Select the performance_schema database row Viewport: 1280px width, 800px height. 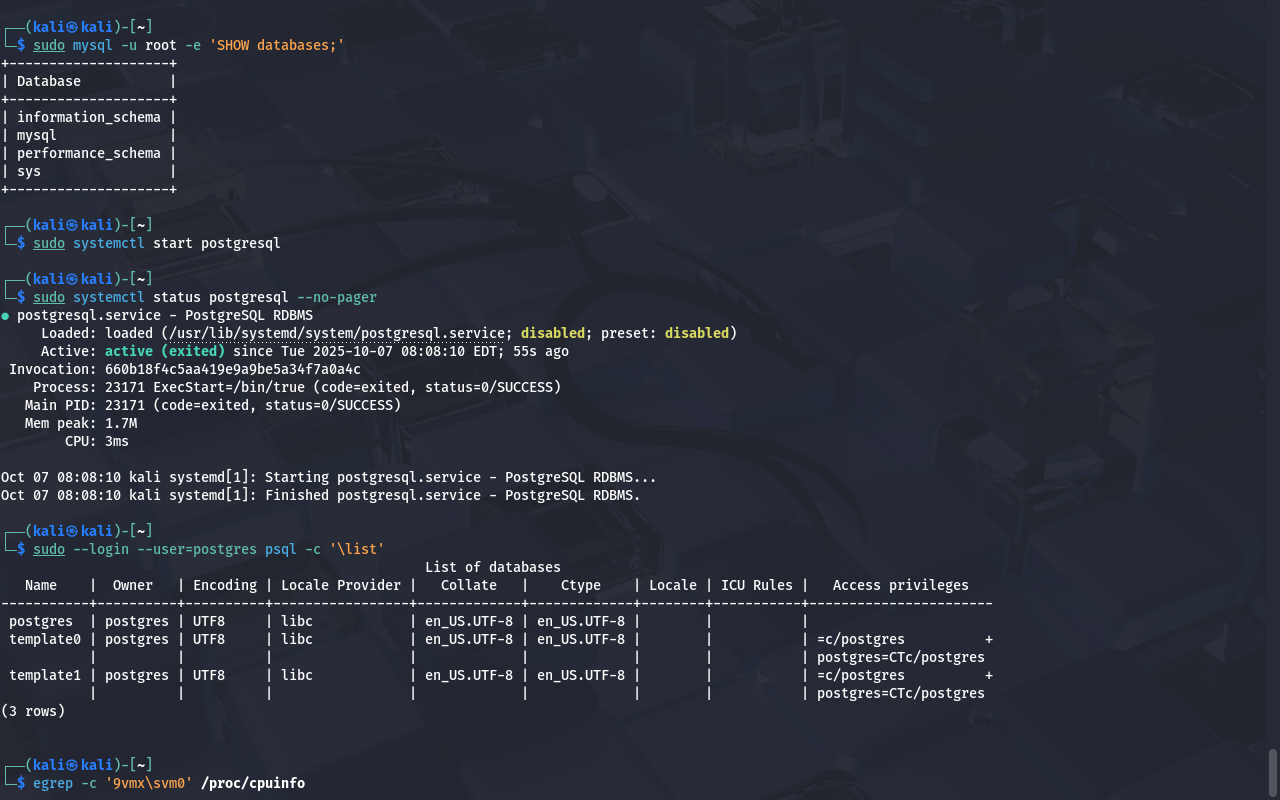(88, 153)
